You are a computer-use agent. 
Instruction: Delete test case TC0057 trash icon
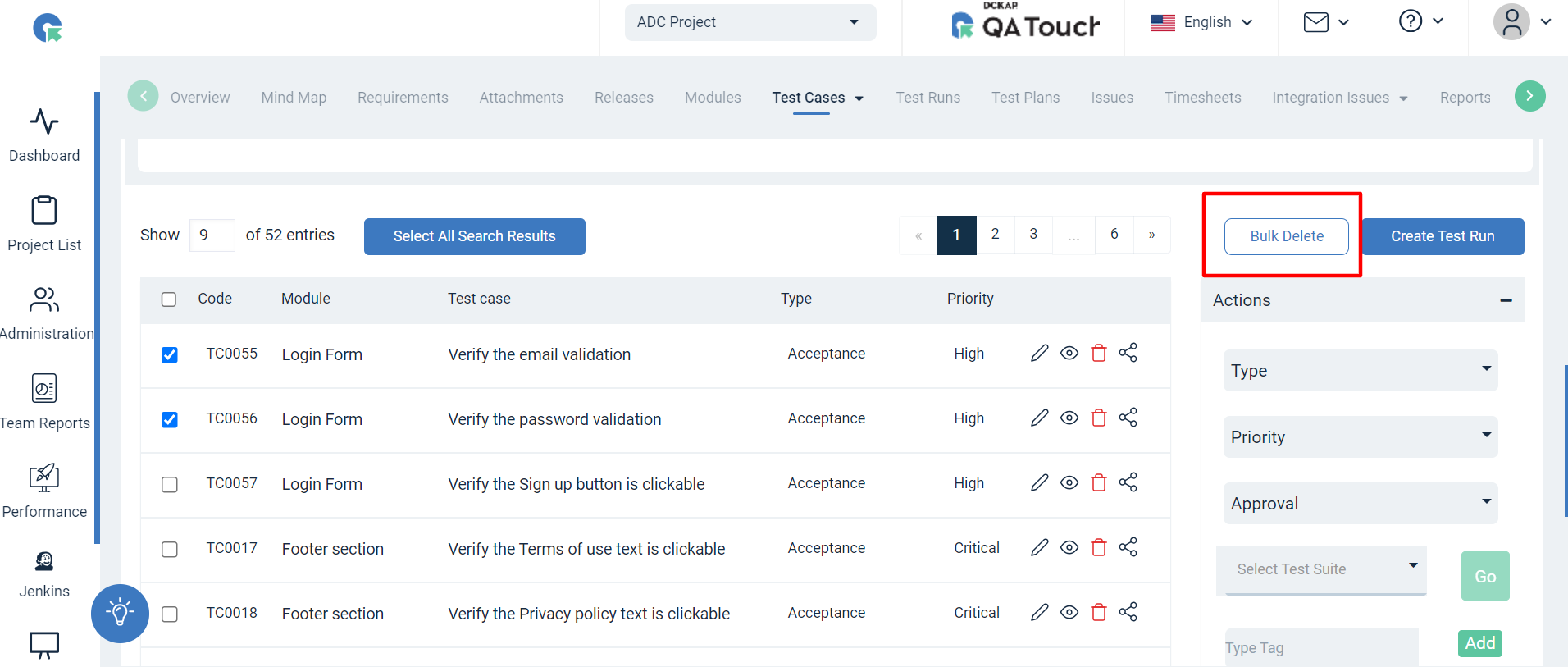[1099, 482]
